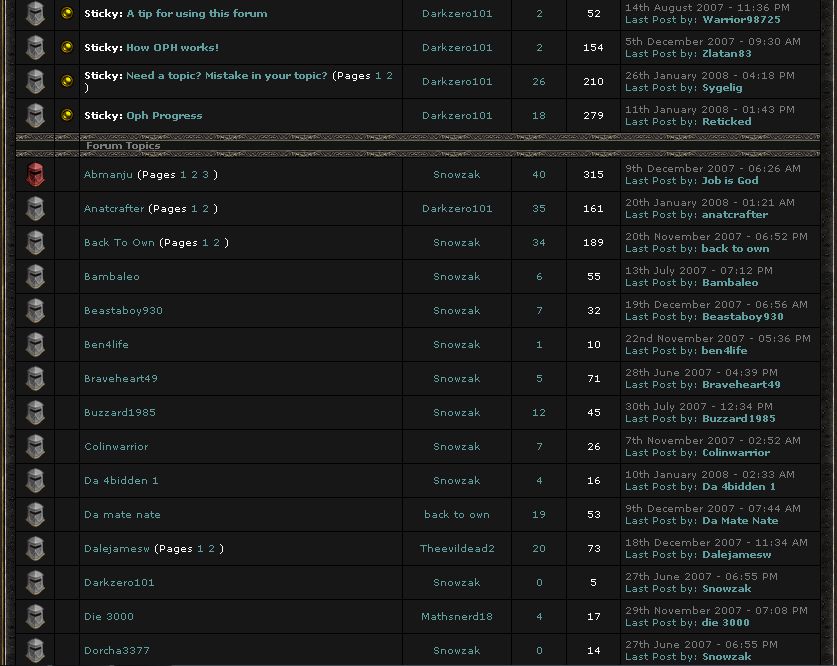Click yellow sticky marker beside Need a topic
Image resolution: width=837 pixels, height=666 pixels.
point(67,81)
